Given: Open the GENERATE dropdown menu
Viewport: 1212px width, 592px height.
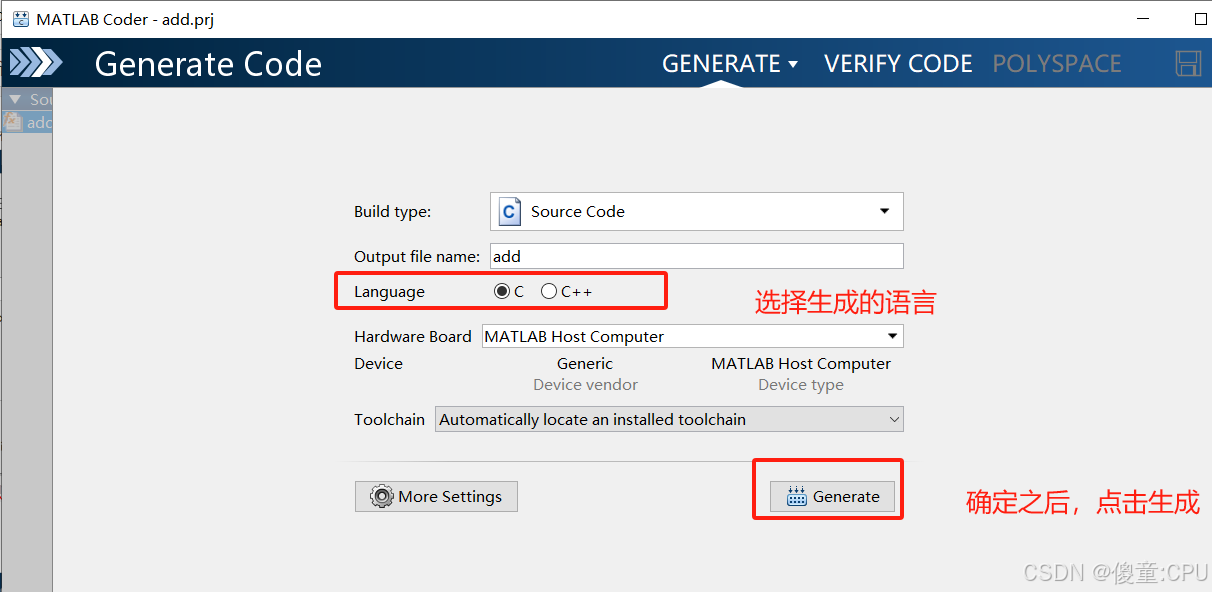Looking at the screenshot, I should pyautogui.click(x=730, y=64).
